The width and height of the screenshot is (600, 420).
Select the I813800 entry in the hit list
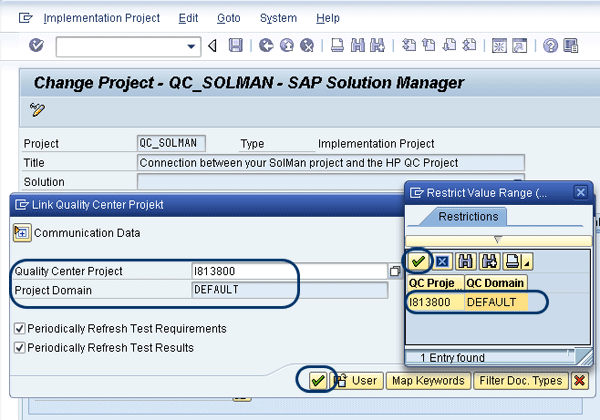coord(435,302)
